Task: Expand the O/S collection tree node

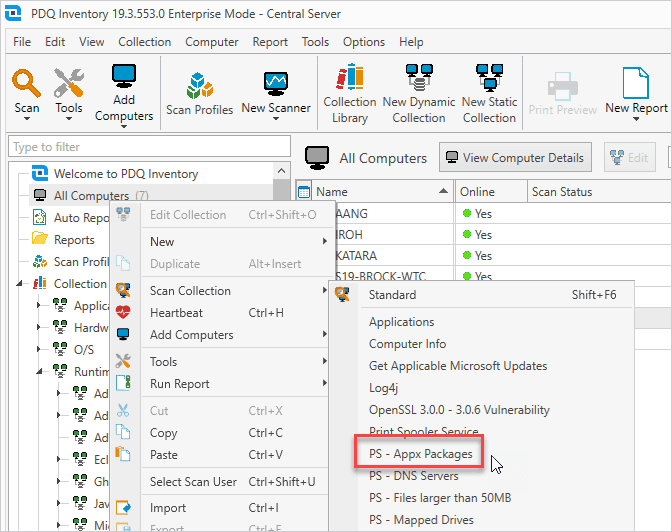Action: pyautogui.click(x=39, y=349)
